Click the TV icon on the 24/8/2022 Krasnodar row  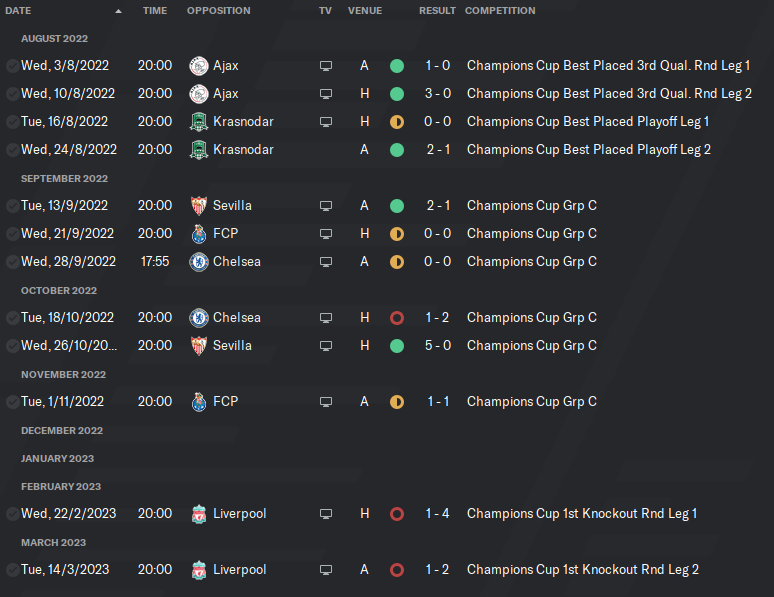(325, 150)
